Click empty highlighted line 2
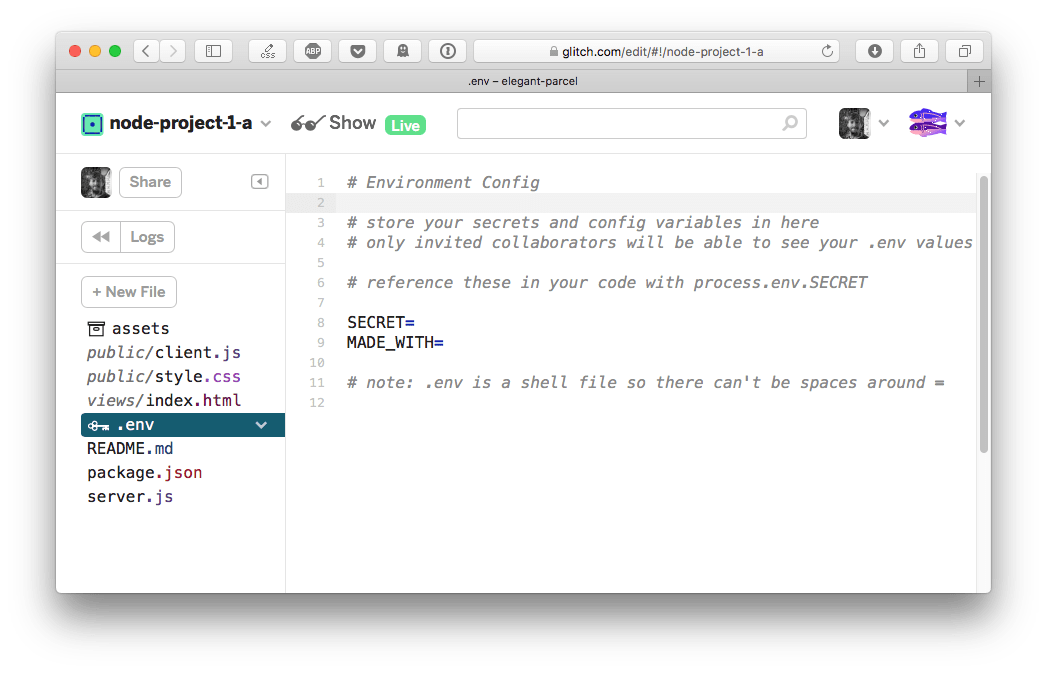Image resolution: width=1047 pixels, height=673 pixels. (630, 202)
